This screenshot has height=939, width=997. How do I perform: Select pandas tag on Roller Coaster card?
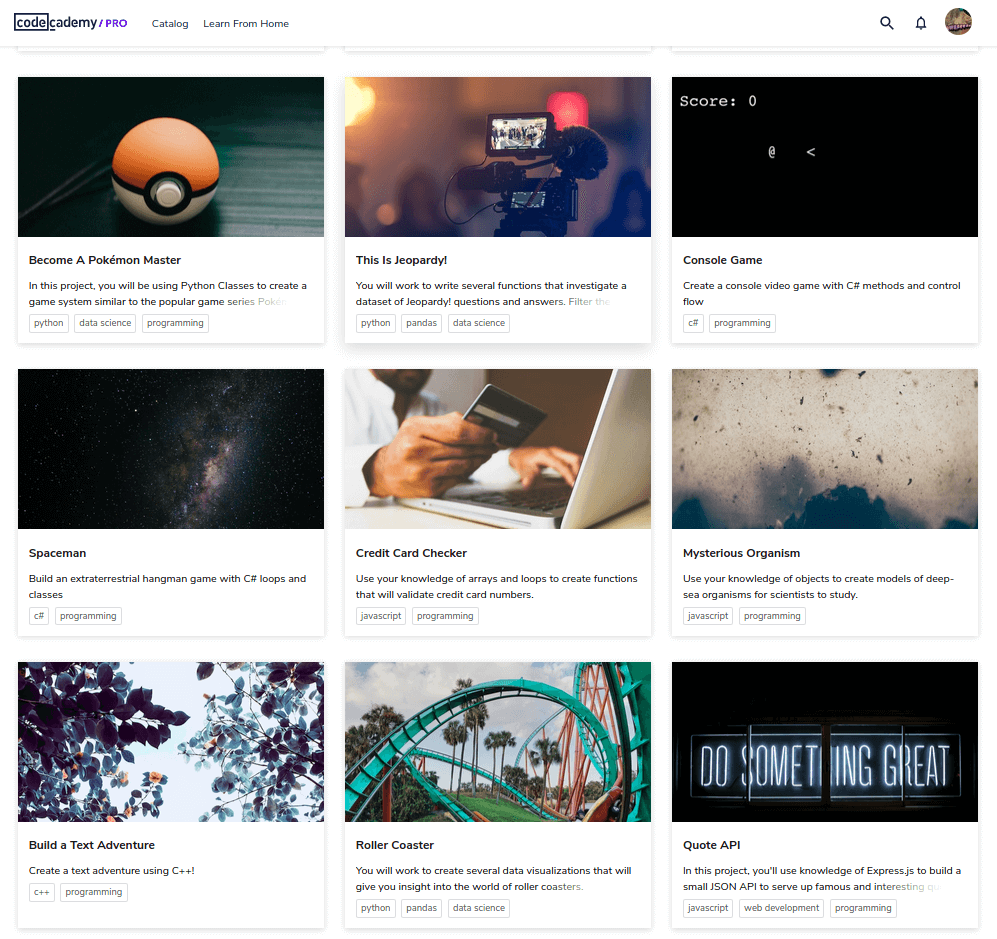tap(422, 908)
